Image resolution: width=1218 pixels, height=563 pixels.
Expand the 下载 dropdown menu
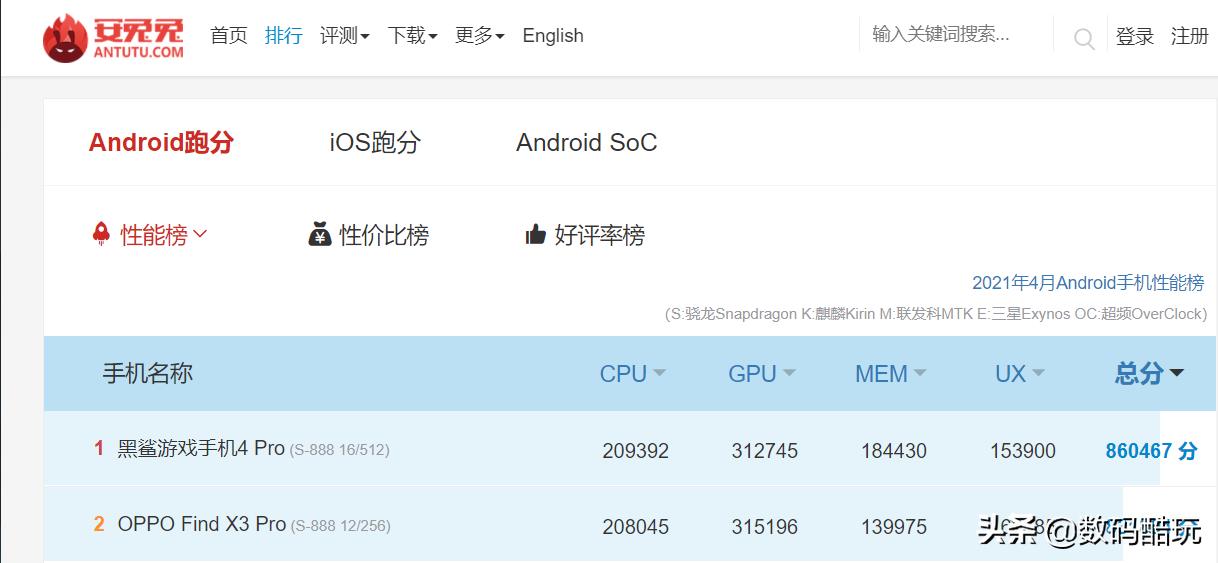click(413, 35)
